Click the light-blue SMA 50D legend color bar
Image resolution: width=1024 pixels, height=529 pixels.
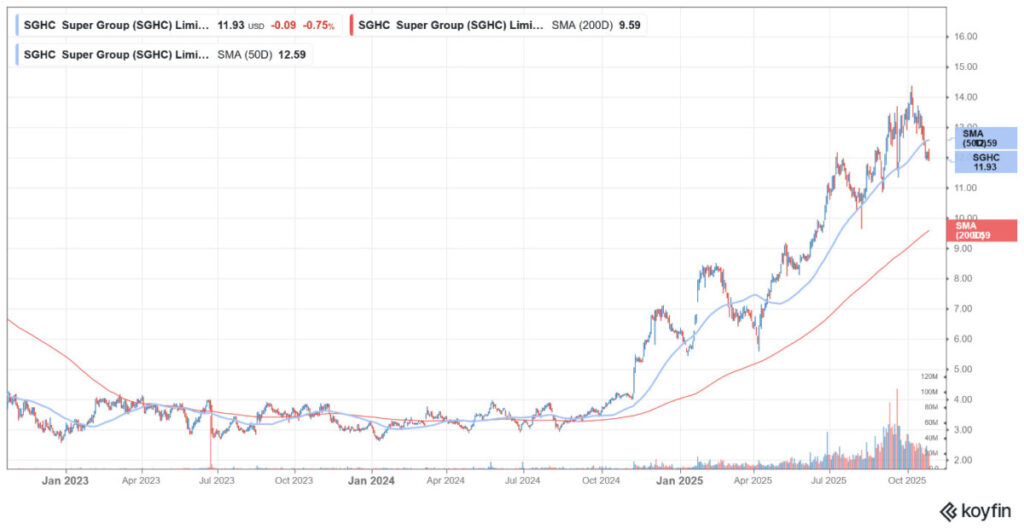pyautogui.click(x=18, y=53)
